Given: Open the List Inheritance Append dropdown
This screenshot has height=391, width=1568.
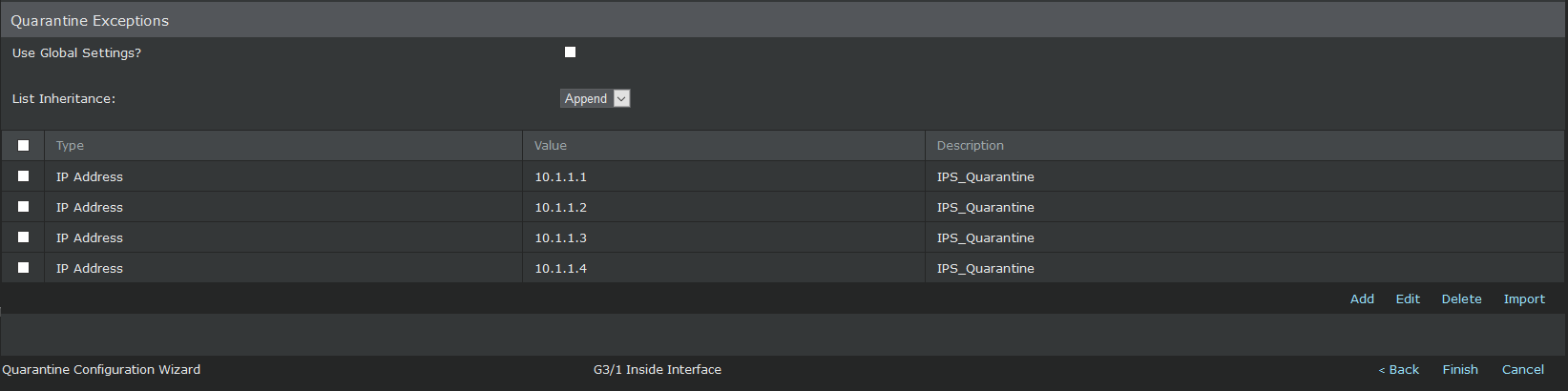Looking at the screenshot, I should click(x=595, y=98).
